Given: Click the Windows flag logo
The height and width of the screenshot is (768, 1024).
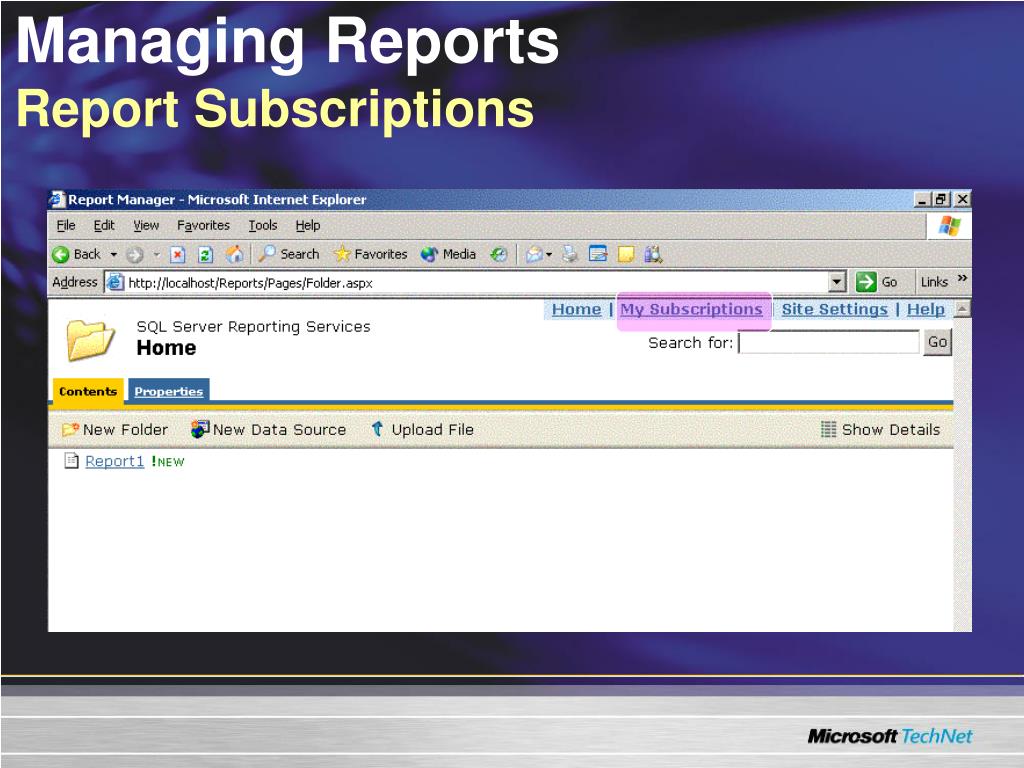Looking at the screenshot, I should (949, 226).
